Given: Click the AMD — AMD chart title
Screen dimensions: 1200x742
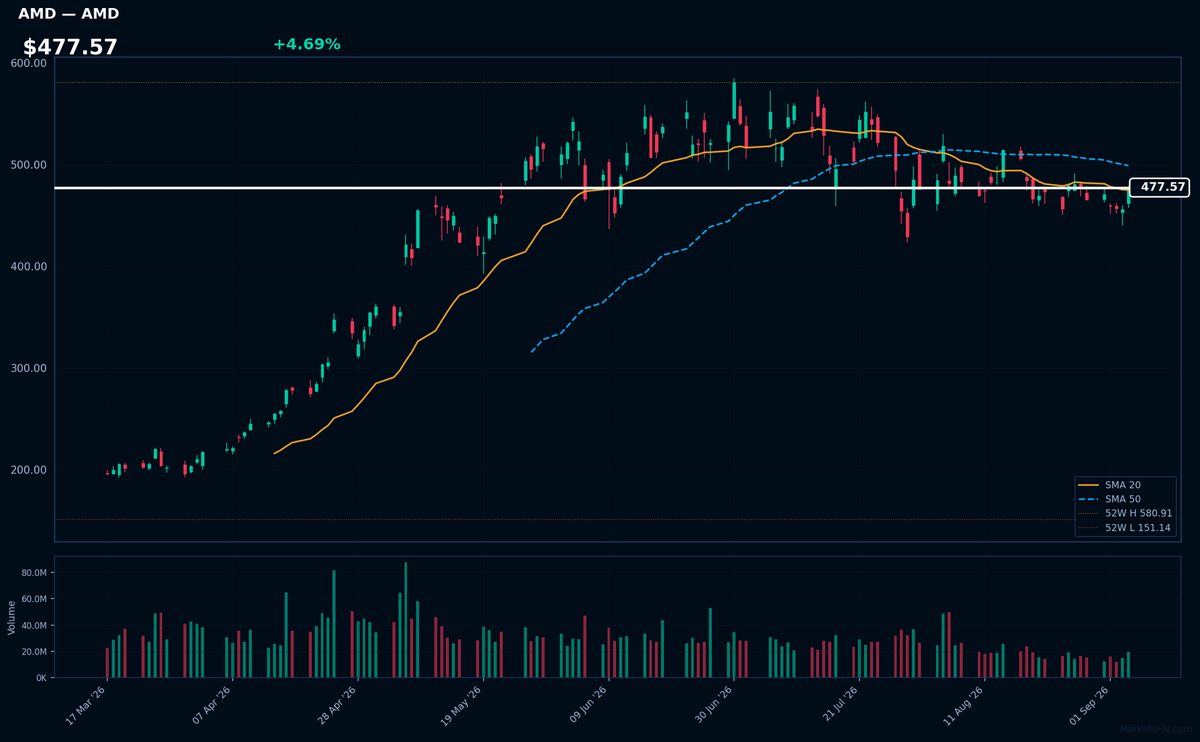Looking at the screenshot, I should pos(69,14).
